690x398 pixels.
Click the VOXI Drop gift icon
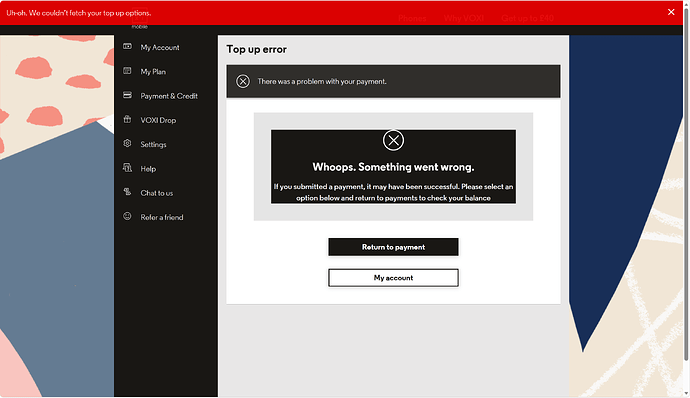(127, 119)
